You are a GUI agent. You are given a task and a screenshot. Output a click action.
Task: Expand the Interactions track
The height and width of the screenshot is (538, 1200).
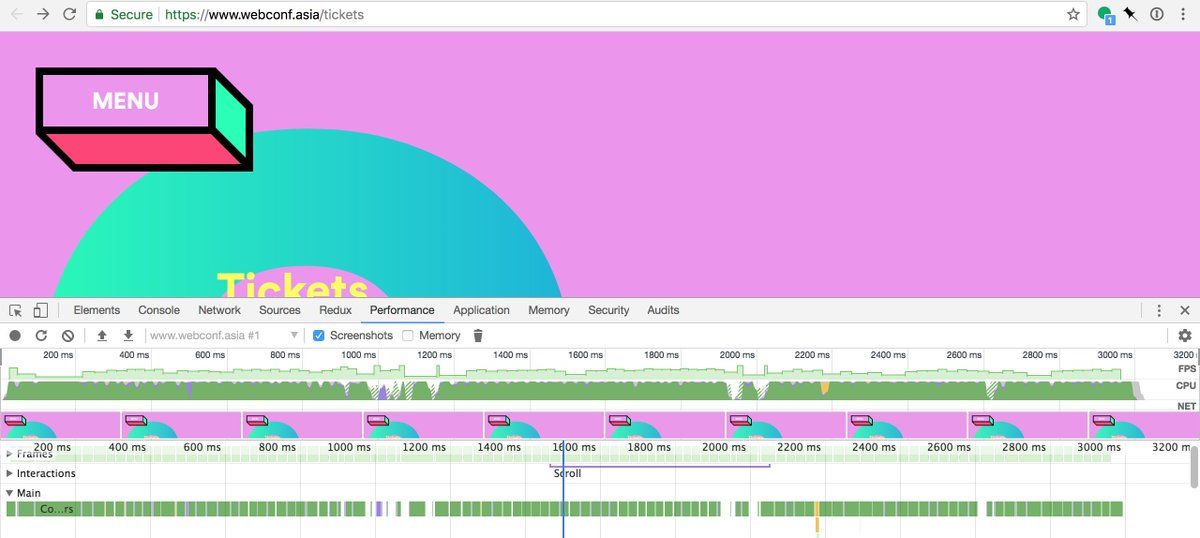click(10, 473)
